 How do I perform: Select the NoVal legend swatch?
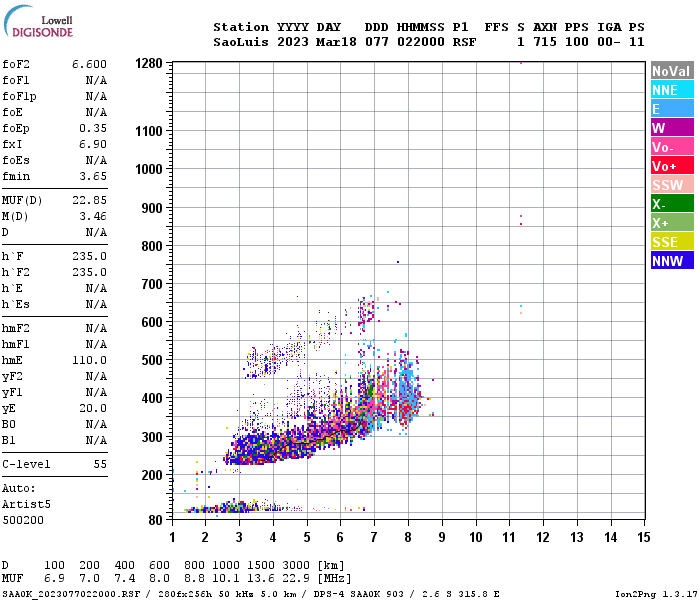(x=672, y=71)
